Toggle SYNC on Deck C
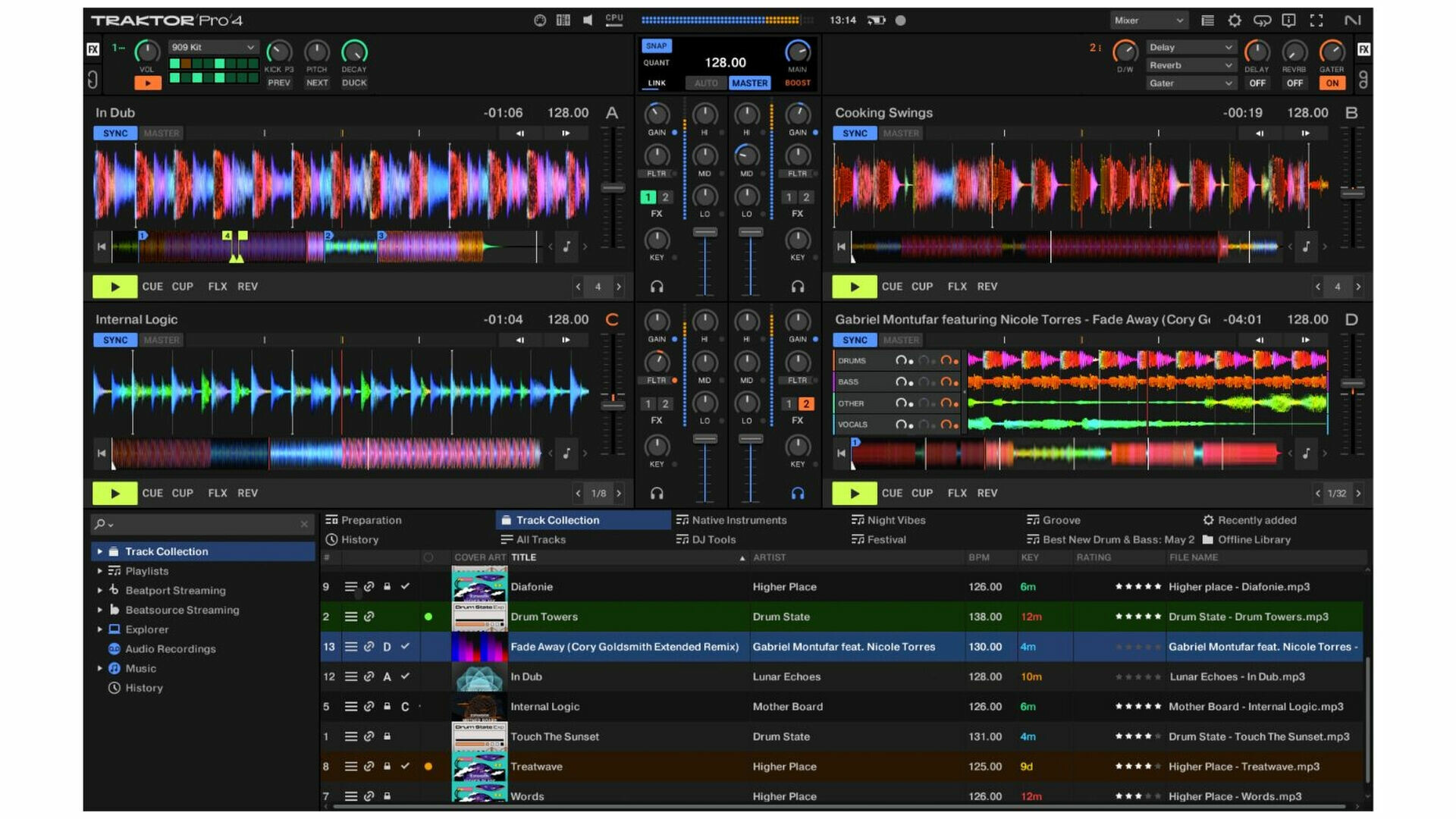1456x819 pixels. [115, 340]
